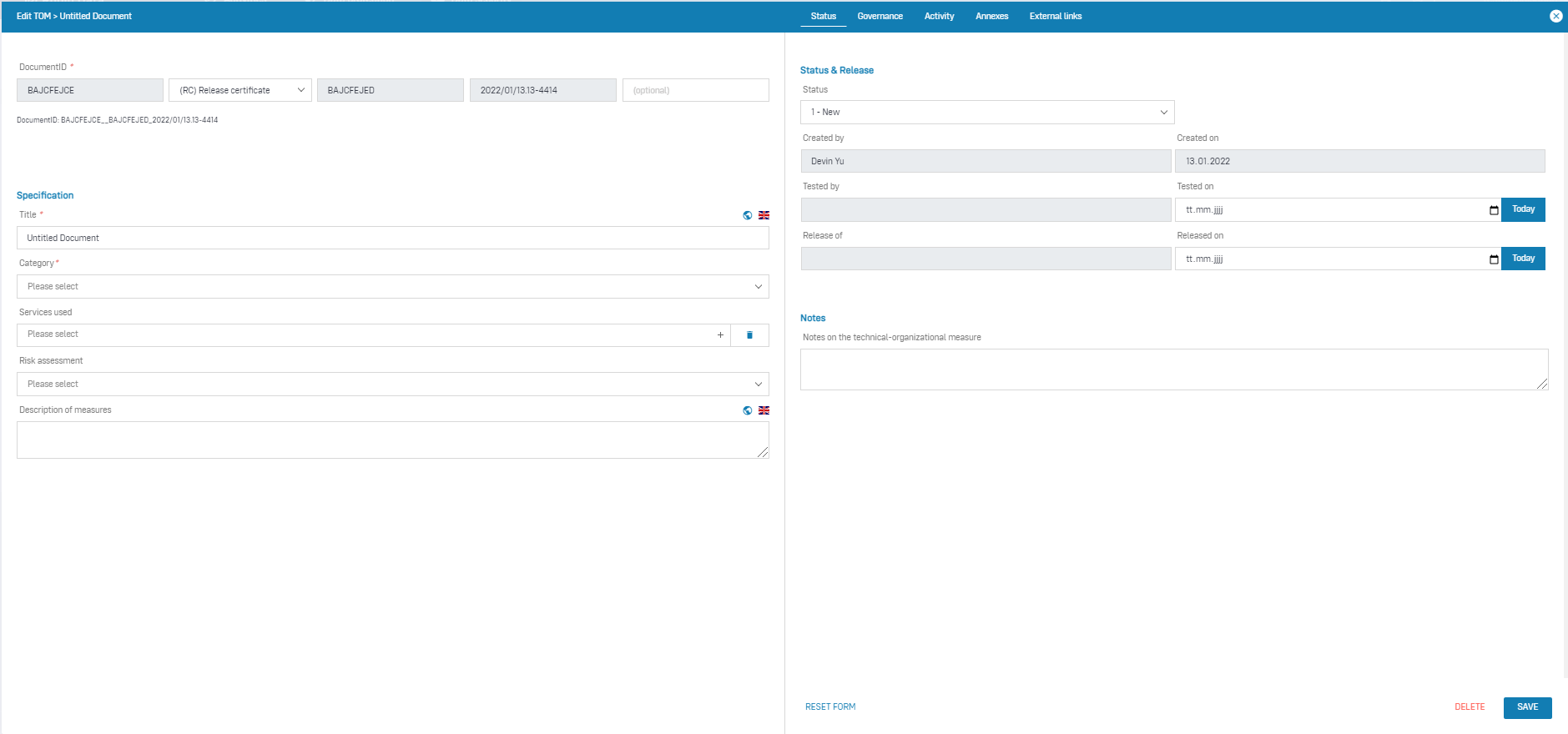
Task: Click the globe icon next to Title
Action: (747, 215)
